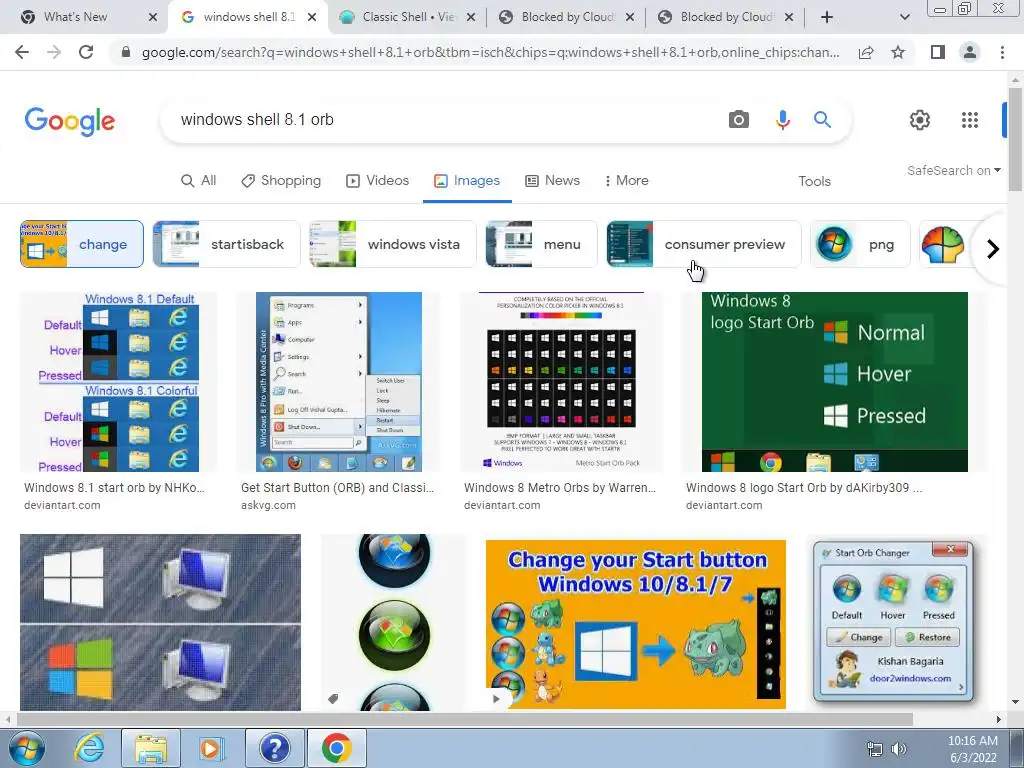Image resolution: width=1024 pixels, height=768 pixels.
Task: Switch to News results
Action: pos(552,181)
